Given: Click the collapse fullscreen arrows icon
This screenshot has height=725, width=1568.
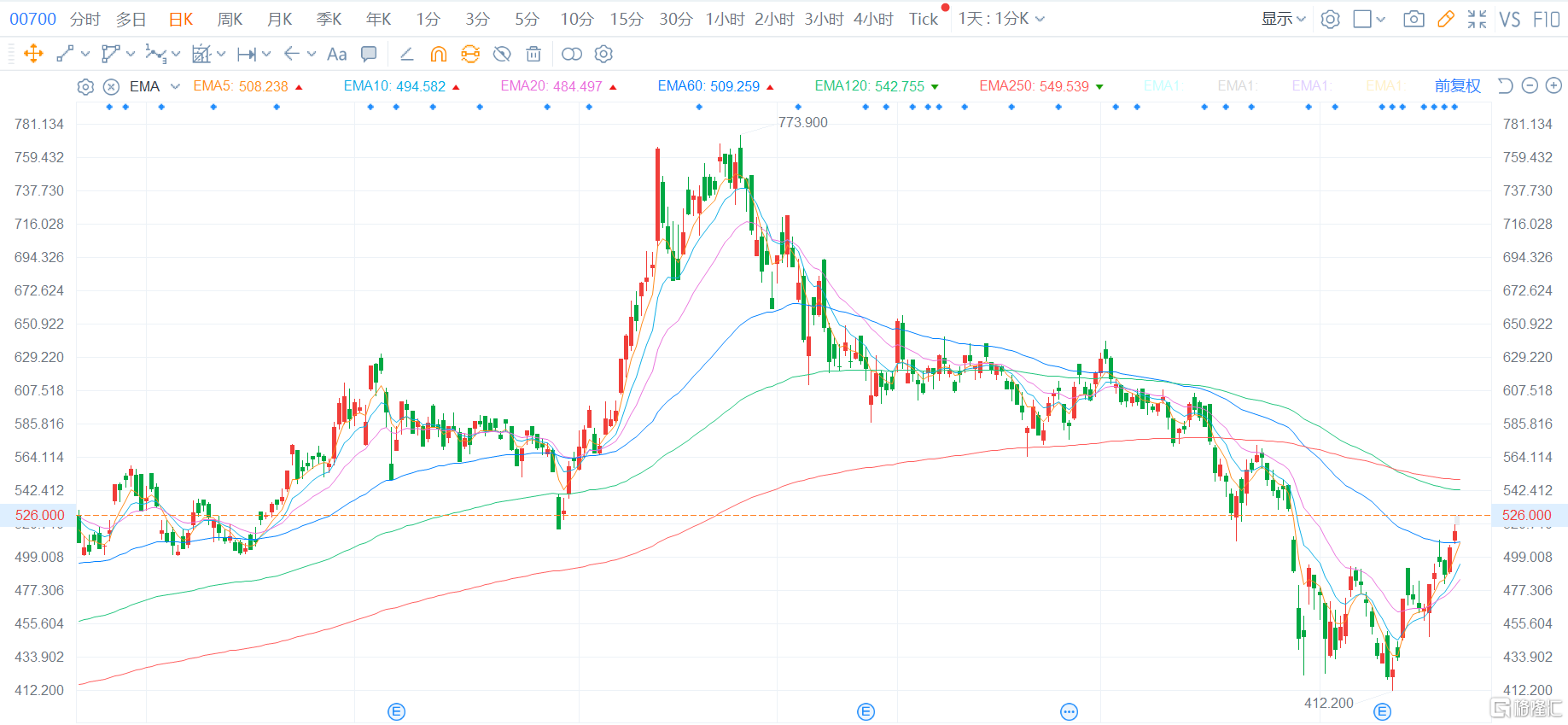Looking at the screenshot, I should point(1477,19).
